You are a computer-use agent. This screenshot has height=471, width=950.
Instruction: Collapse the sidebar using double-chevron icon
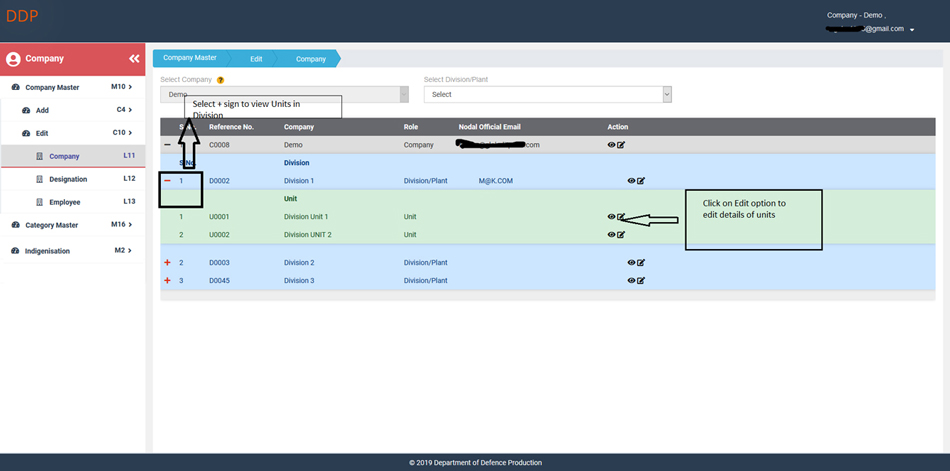click(134, 59)
